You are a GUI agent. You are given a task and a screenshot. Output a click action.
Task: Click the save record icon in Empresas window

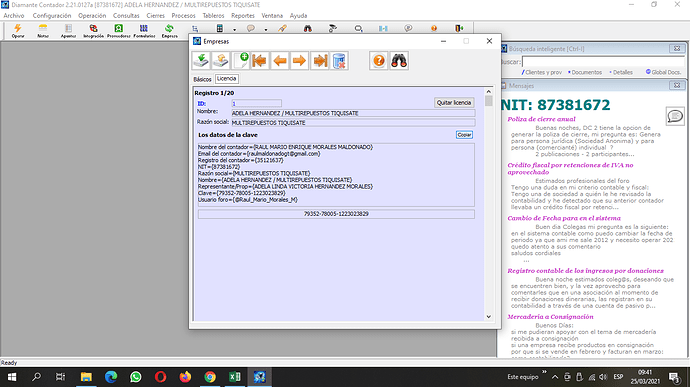tap(201, 61)
